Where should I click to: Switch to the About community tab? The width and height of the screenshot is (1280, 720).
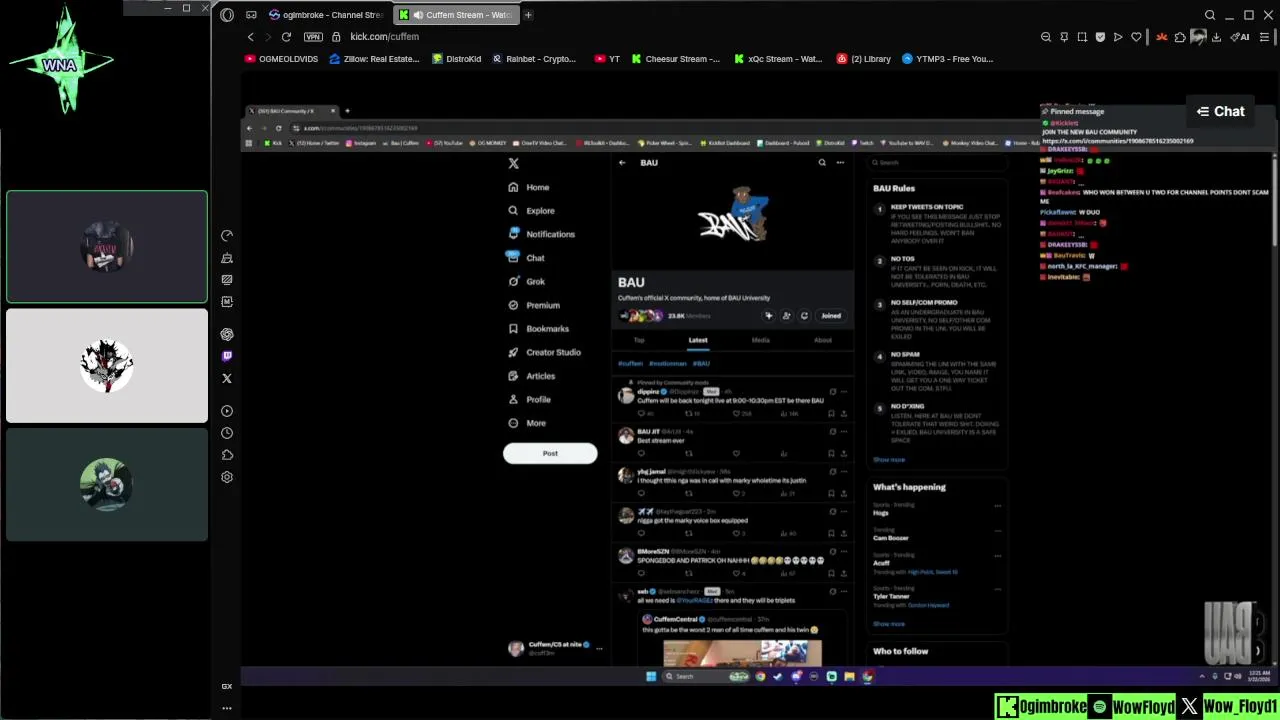[823, 340]
